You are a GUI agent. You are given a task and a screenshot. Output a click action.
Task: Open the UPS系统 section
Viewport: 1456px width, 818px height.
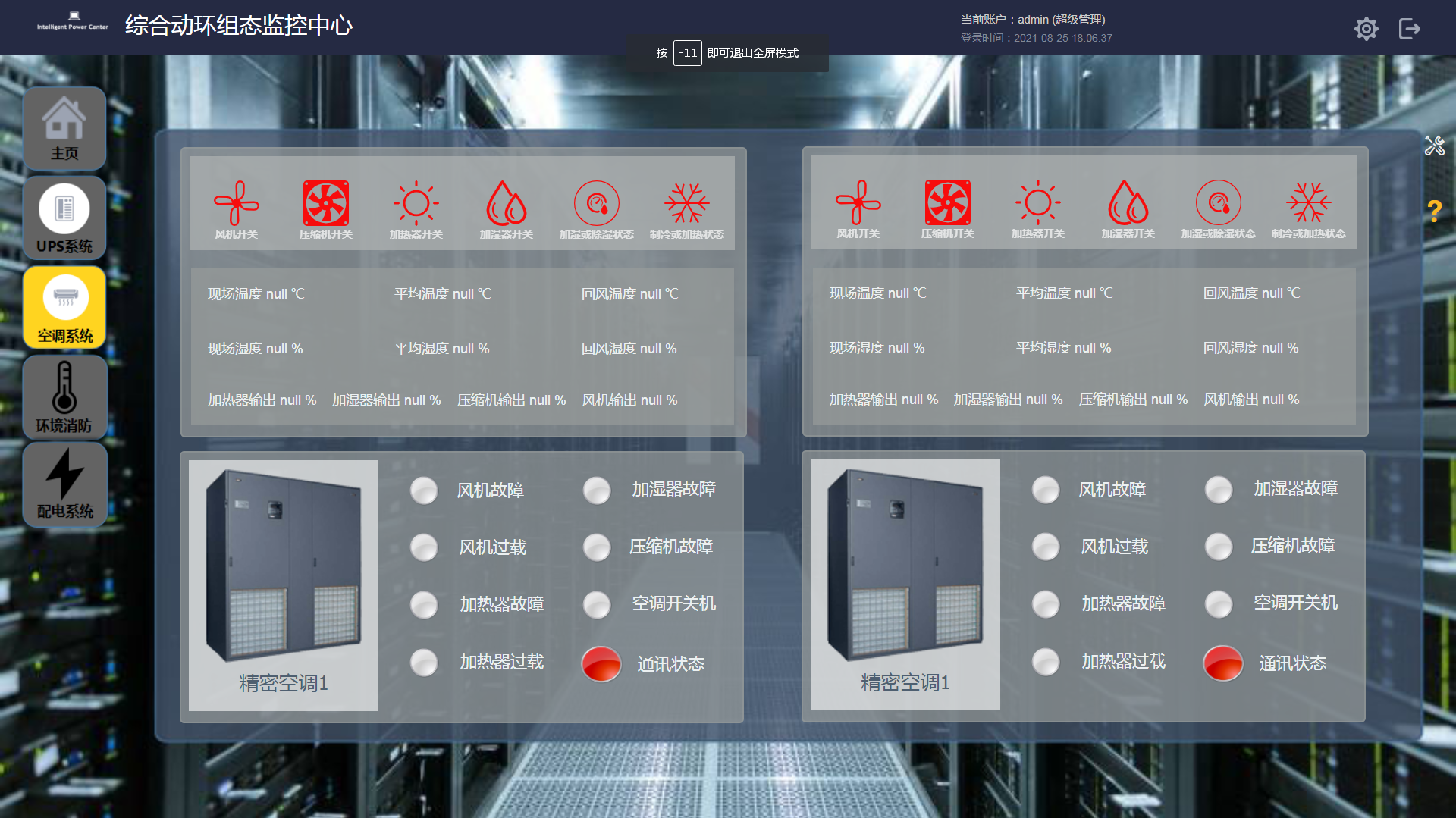[64, 218]
